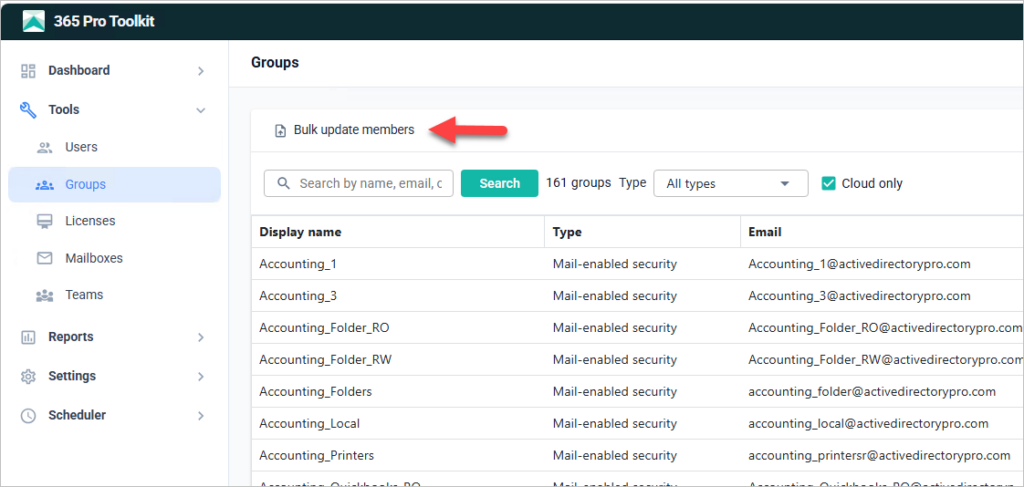Click the Licenses certificate icon
This screenshot has height=487, width=1024.
(44, 221)
